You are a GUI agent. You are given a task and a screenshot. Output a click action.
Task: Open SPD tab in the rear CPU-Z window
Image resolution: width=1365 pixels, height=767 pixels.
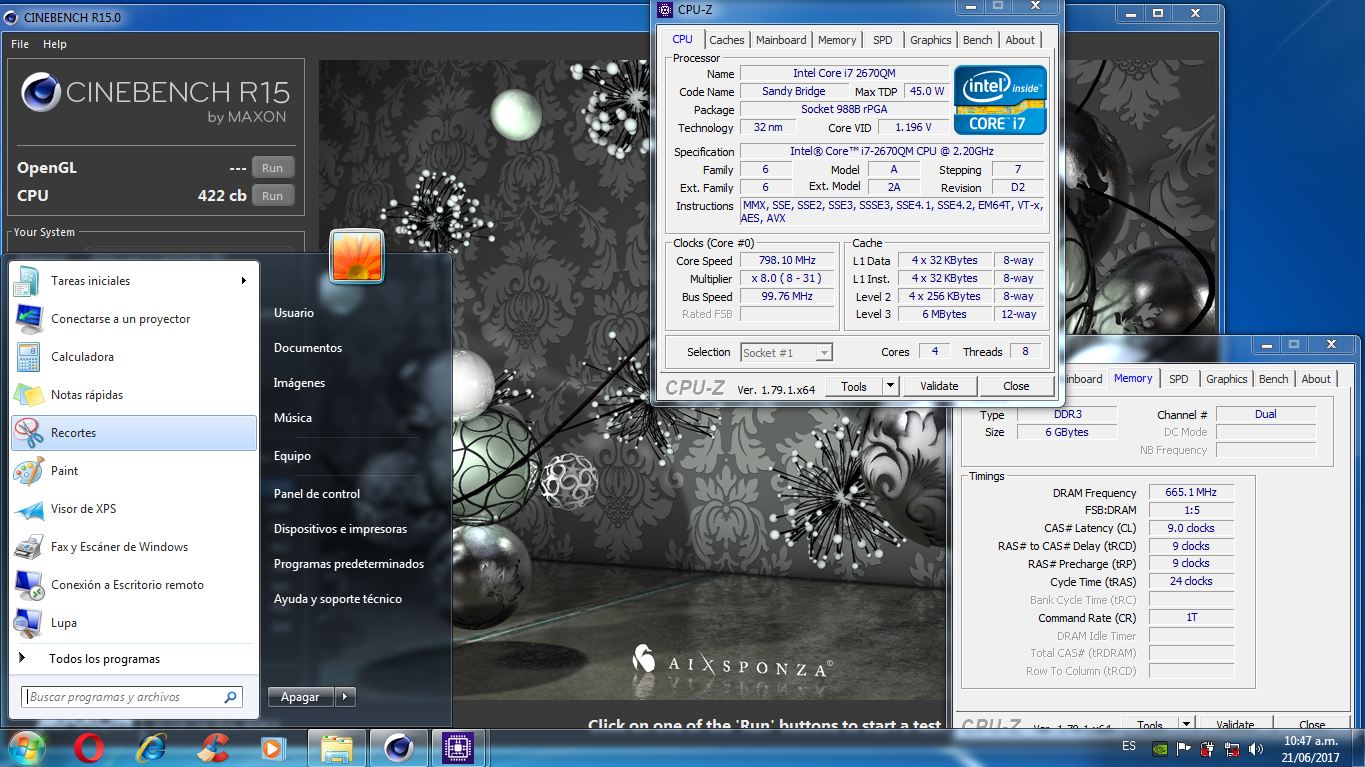click(x=1179, y=379)
